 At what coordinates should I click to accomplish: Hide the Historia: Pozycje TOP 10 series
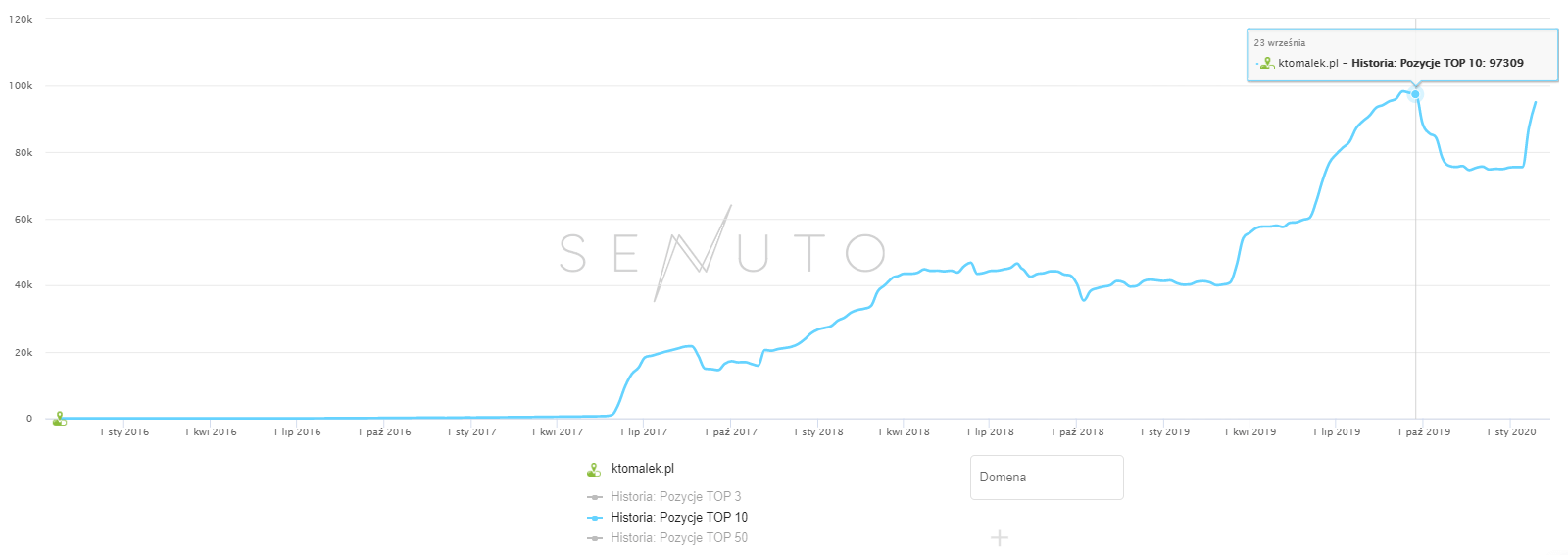click(x=678, y=518)
